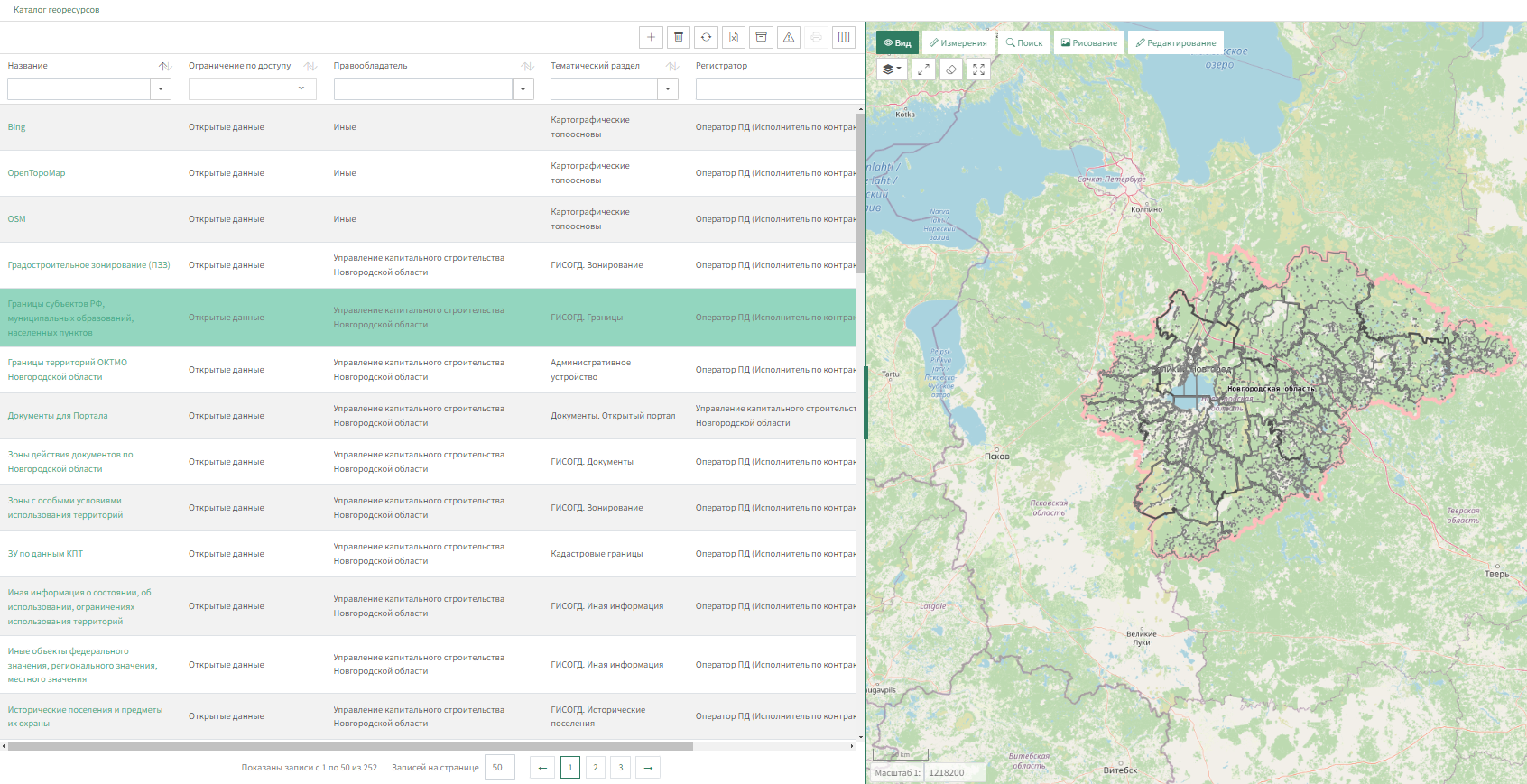Switch to the Измерения map tab
This screenshot has height=784, width=1527.
tap(958, 42)
